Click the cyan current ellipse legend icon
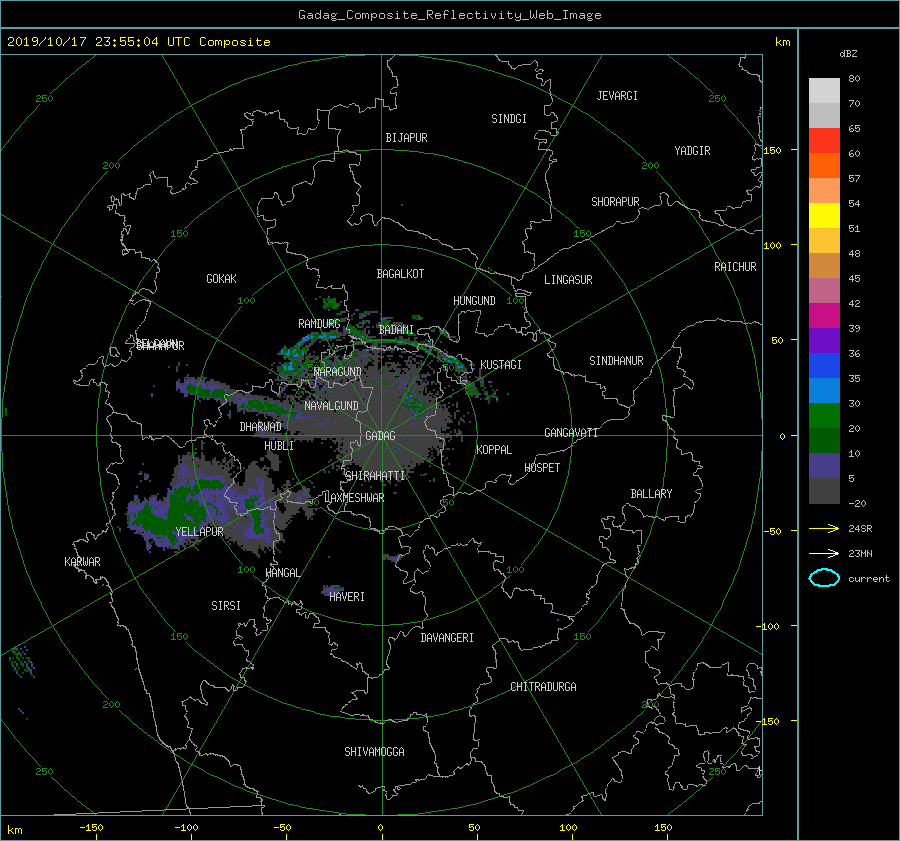Viewport: 900px width, 841px height. coord(824,578)
